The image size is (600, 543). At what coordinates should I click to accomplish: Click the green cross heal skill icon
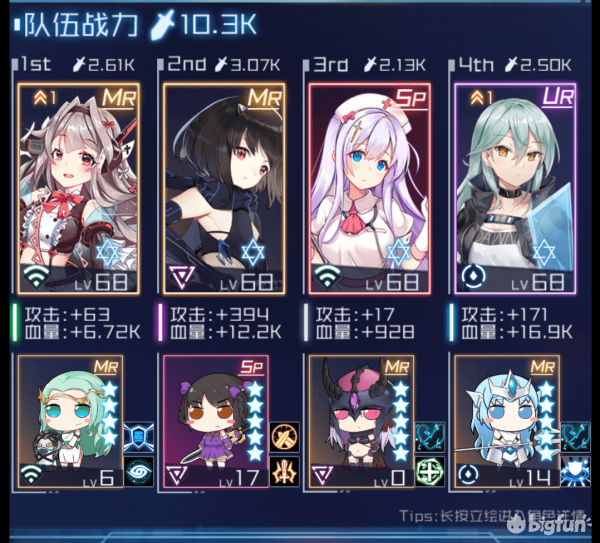click(x=430, y=471)
